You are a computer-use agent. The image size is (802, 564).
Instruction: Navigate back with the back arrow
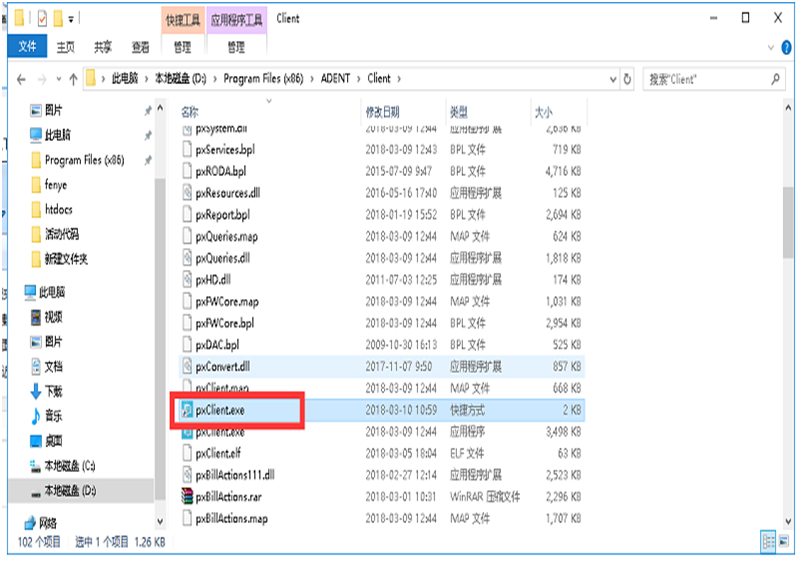[21, 78]
